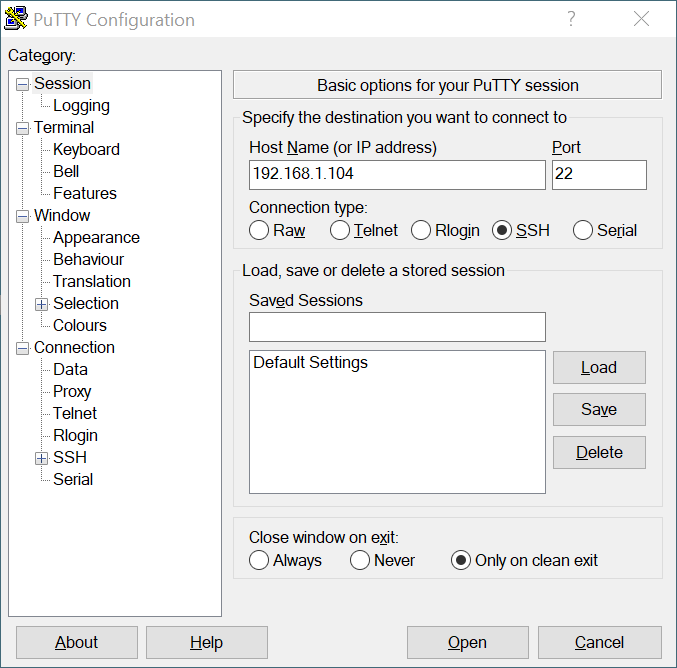Click the PuTTY icon in the title bar

(x=16, y=19)
